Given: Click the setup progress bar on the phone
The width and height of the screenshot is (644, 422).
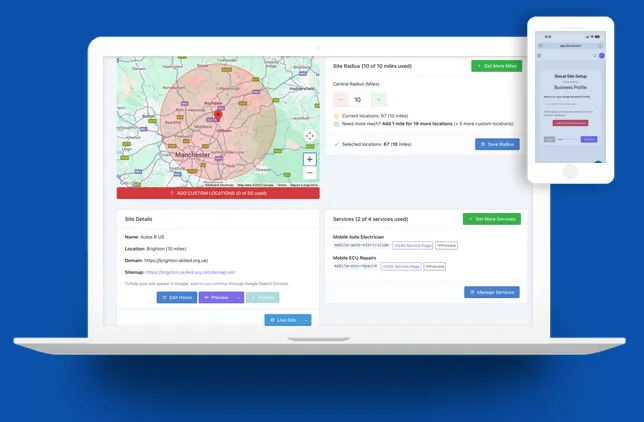Looking at the screenshot, I should pos(567,139).
